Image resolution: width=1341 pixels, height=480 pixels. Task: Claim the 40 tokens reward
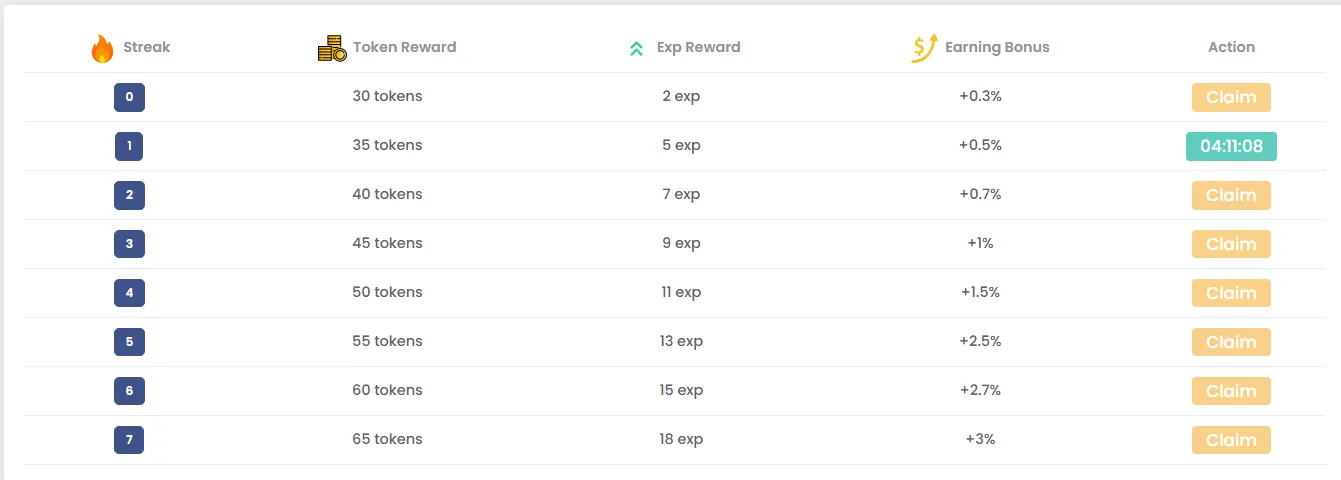pyautogui.click(x=1231, y=195)
